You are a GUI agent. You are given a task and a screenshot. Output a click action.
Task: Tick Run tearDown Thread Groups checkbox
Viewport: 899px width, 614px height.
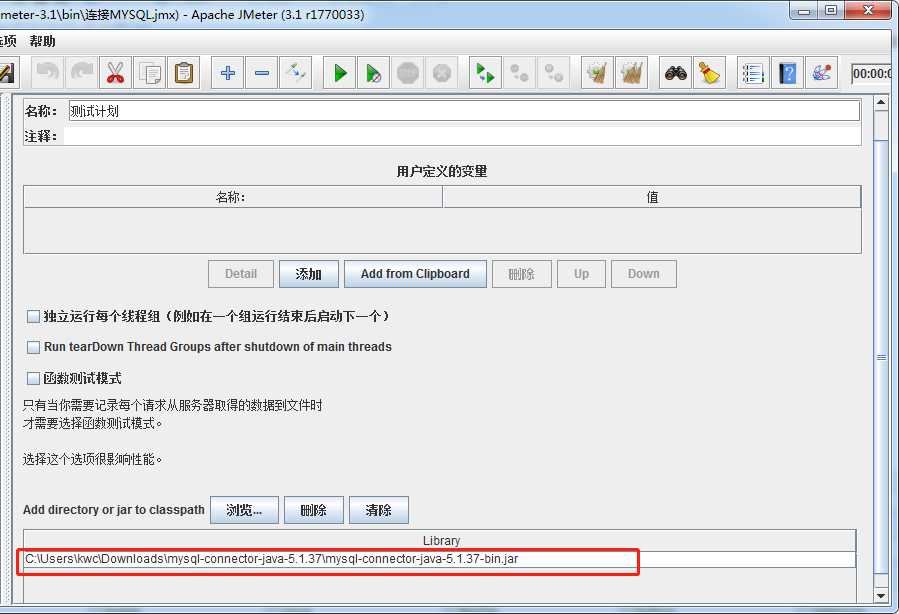pyautogui.click(x=33, y=347)
